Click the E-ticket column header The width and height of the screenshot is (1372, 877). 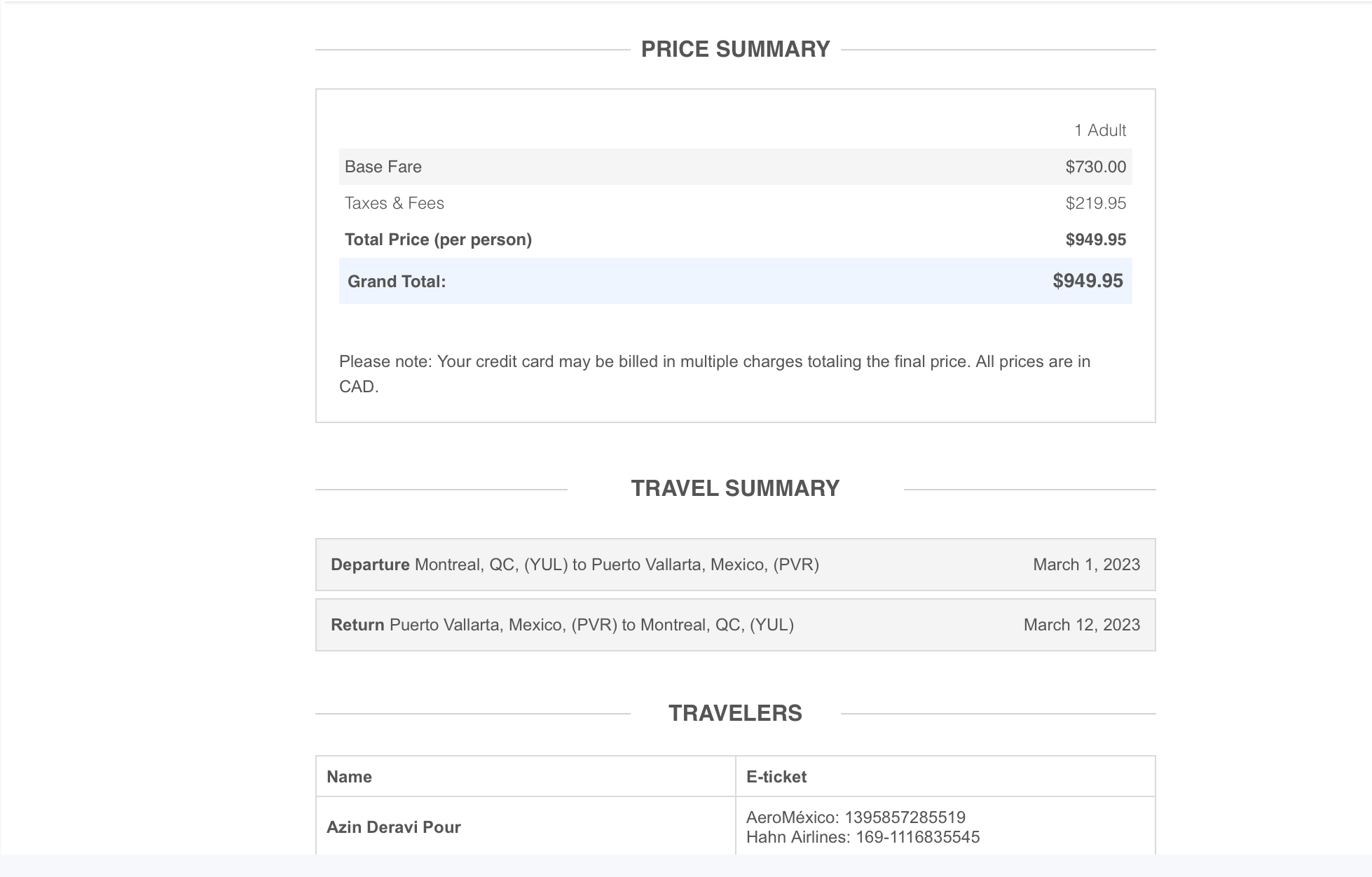pos(776,777)
